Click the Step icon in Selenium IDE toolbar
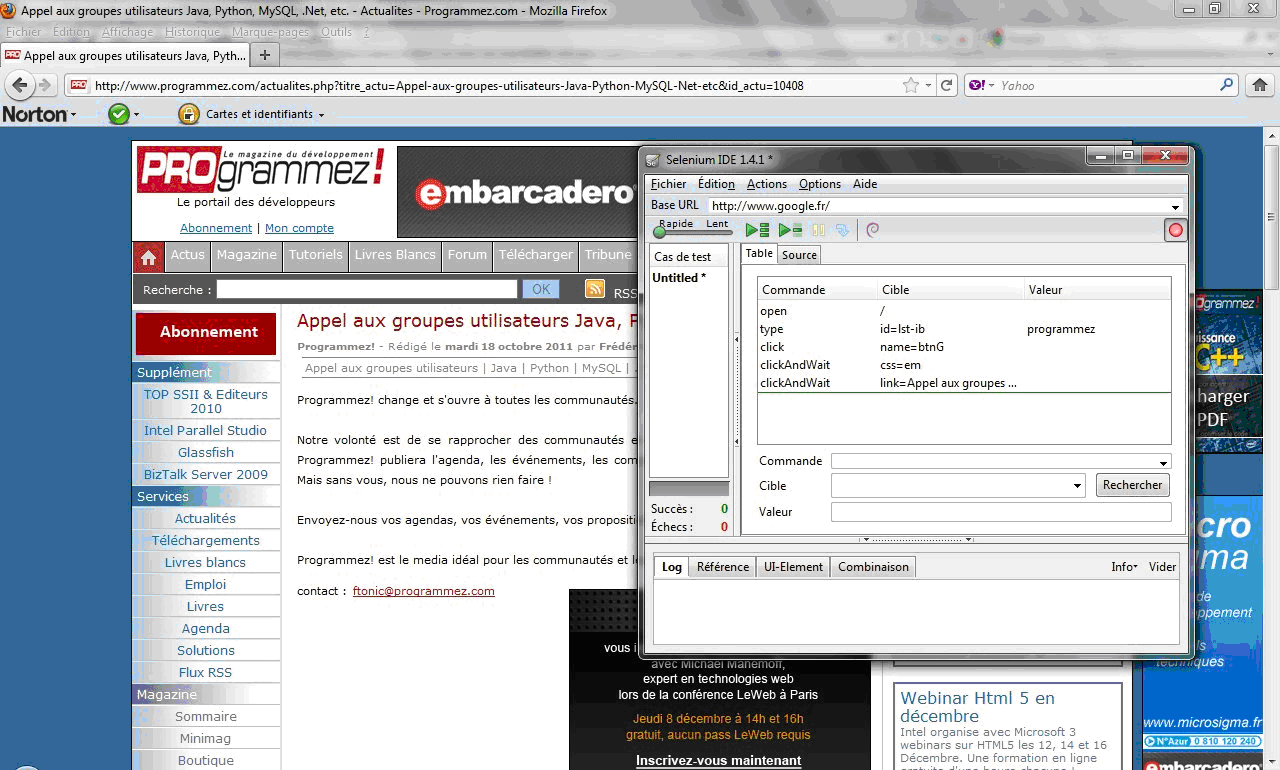This screenshot has width=1280, height=770. coord(842,230)
